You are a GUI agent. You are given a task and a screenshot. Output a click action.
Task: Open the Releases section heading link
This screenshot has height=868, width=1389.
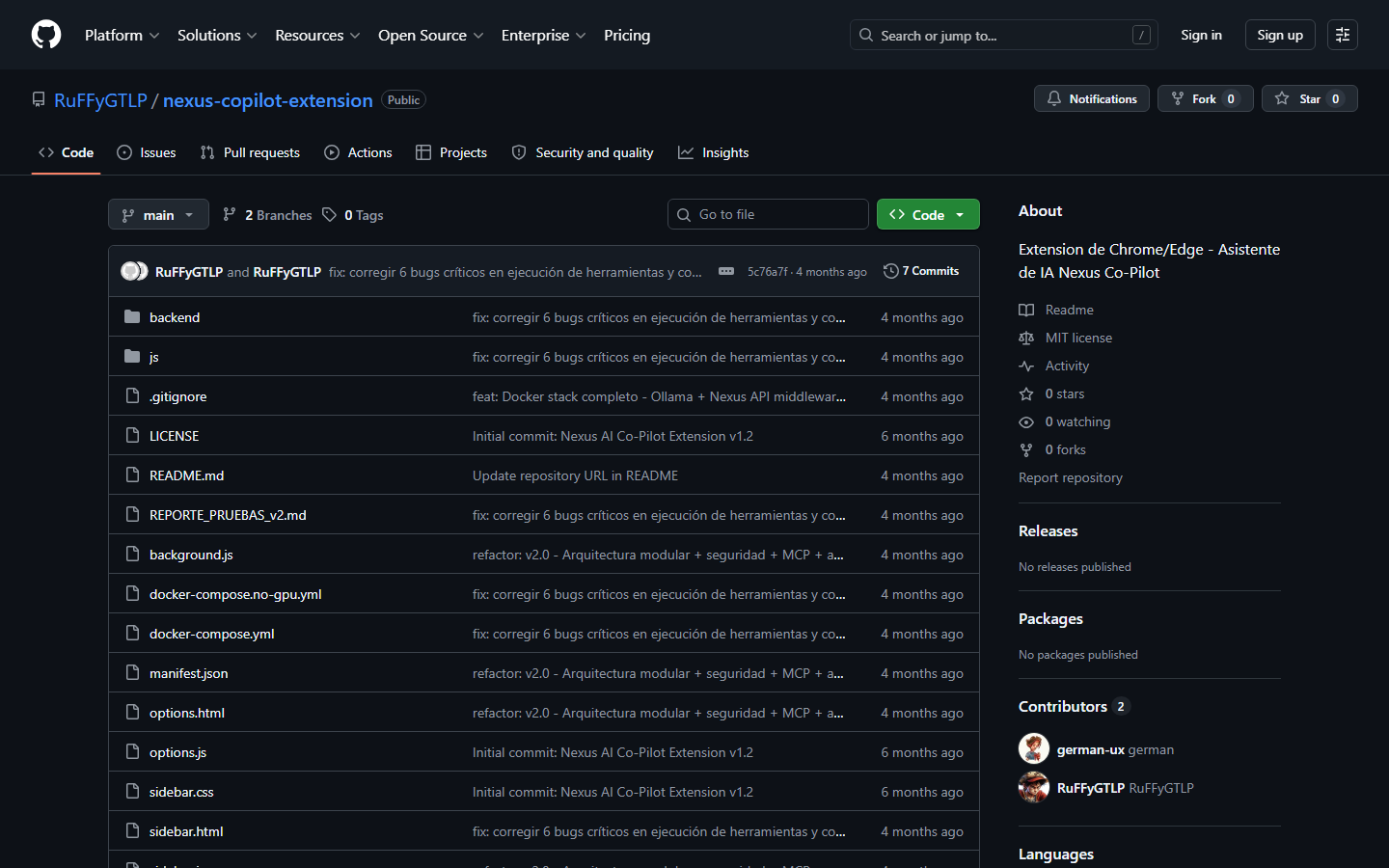pyautogui.click(x=1049, y=531)
